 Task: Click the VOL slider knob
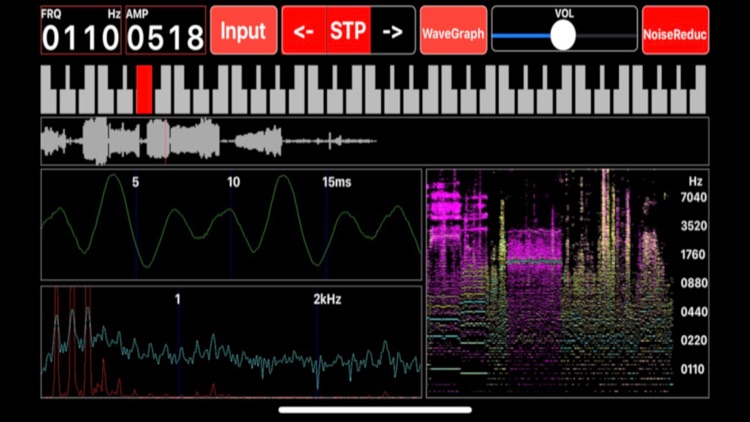(x=563, y=36)
